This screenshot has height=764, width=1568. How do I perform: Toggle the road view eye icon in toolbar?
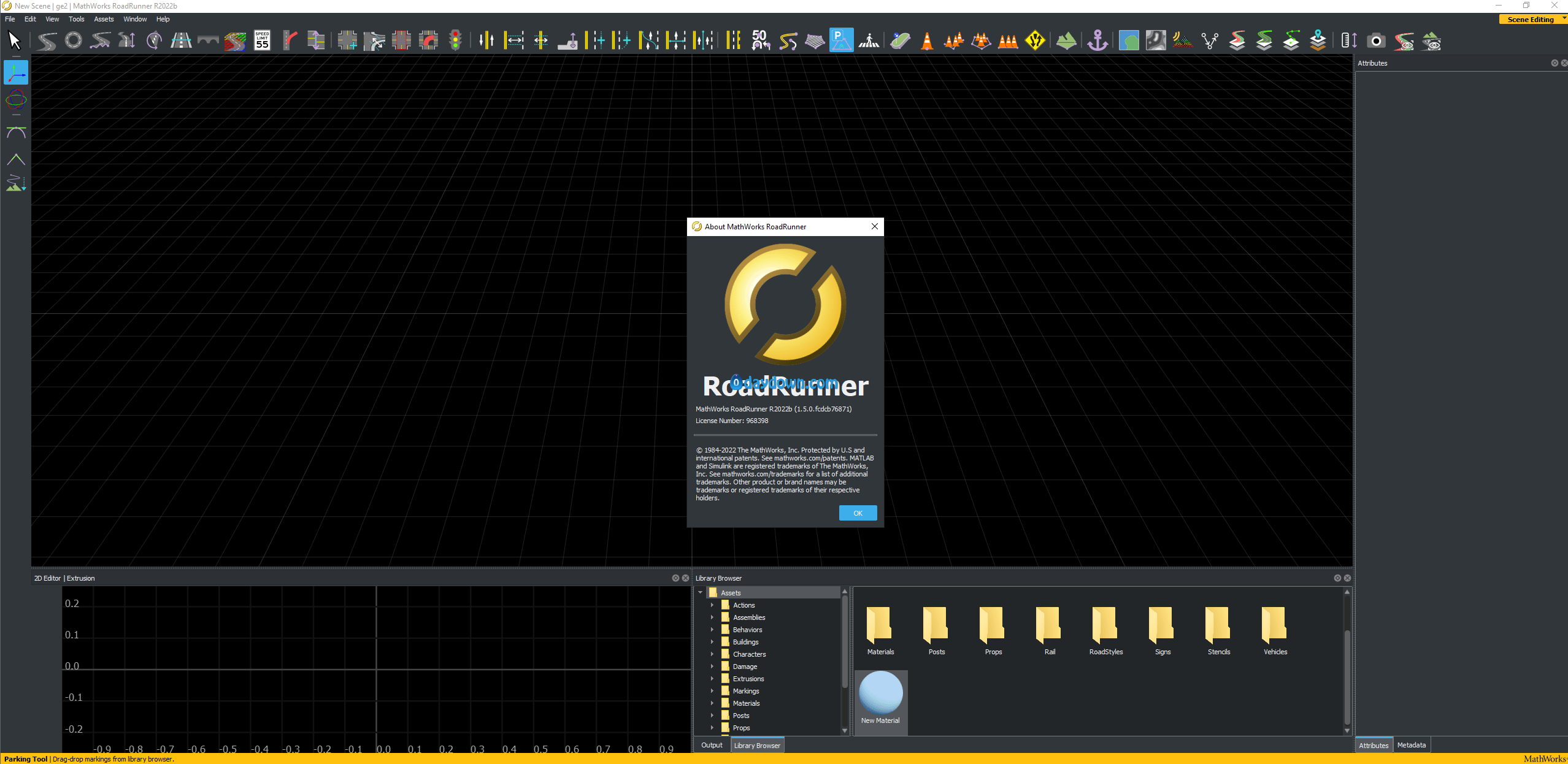(x=1404, y=41)
